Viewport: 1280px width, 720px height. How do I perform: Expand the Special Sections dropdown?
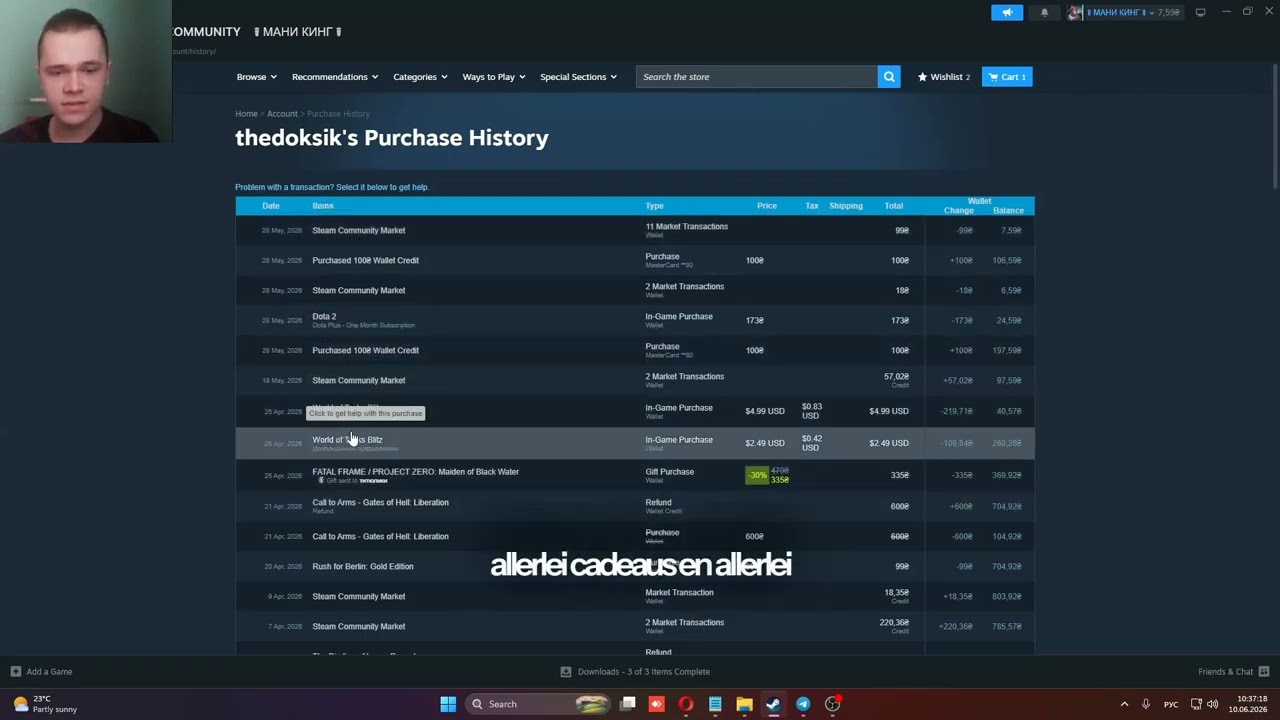click(x=579, y=77)
